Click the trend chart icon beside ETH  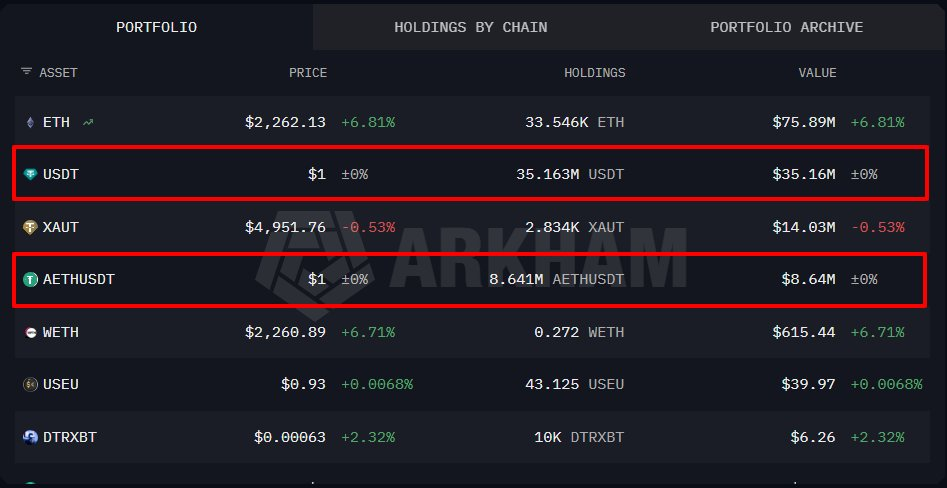pos(89,123)
